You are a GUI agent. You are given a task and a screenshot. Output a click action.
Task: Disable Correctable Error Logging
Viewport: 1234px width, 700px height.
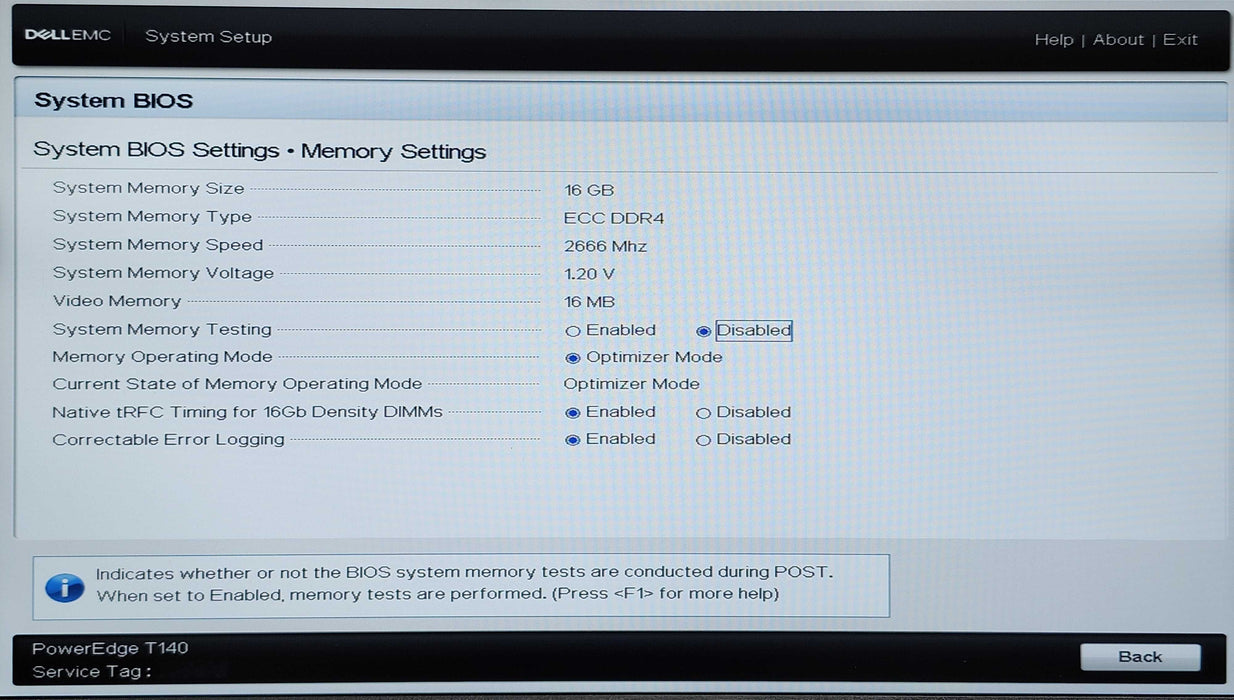[704, 440]
